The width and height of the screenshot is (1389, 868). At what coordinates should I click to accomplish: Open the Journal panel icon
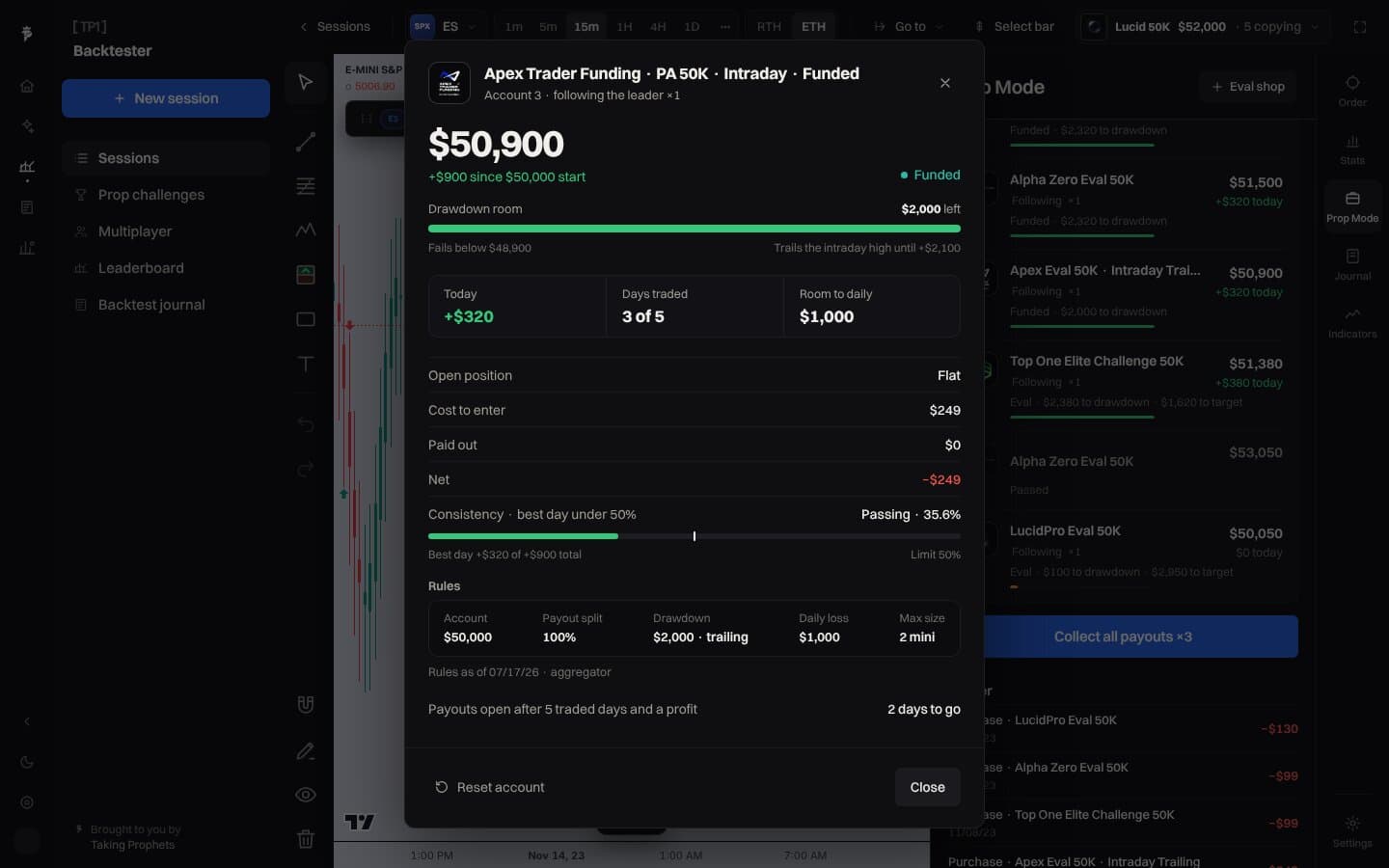[x=1352, y=264]
